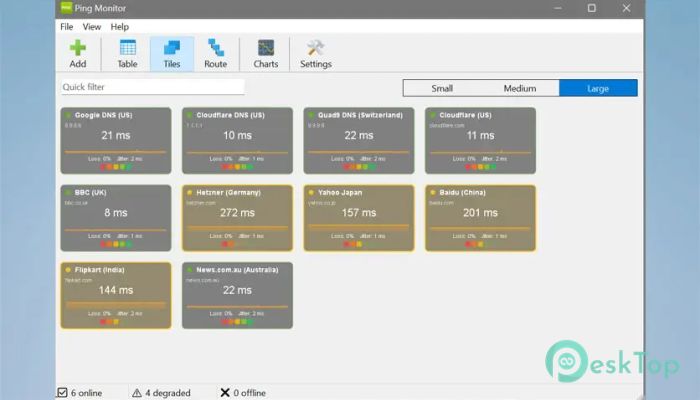Select the BBC (UK) tile
Image resolution: width=700 pixels, height=400 pixels.
(x=116, y=218)
